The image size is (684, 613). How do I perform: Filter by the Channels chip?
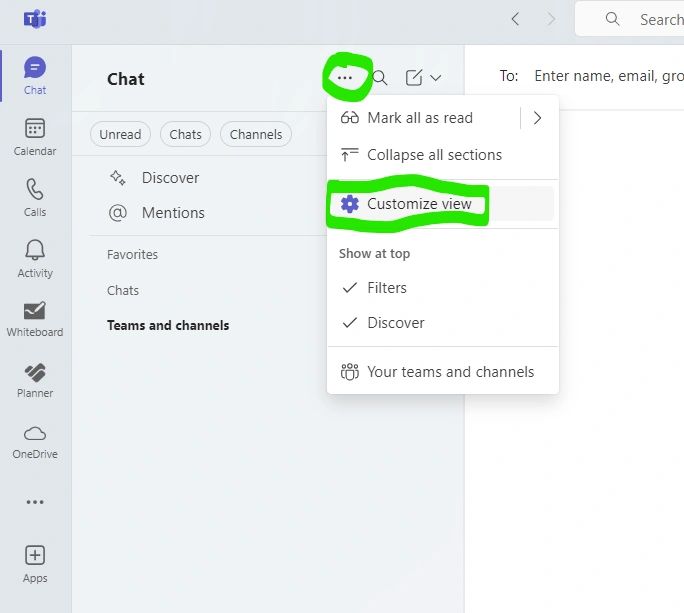pyautogui.click(x=256, y=135)
